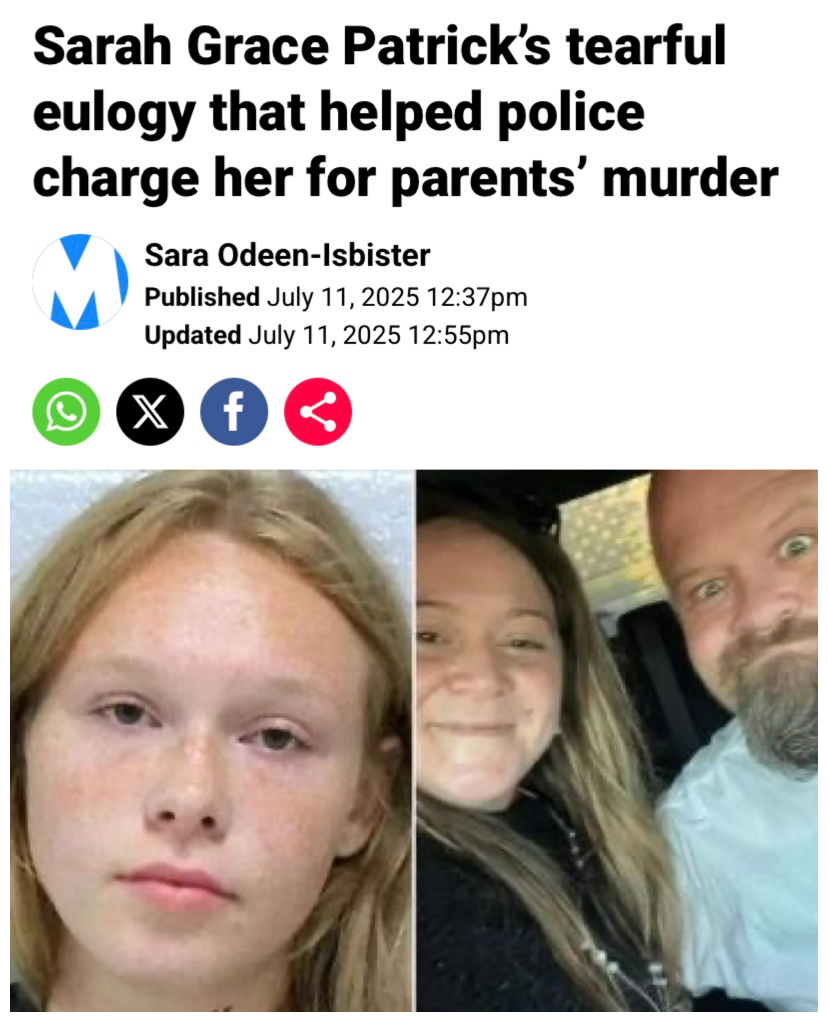Image resolution: width=828 pixels, height=1022 pixels.
Task: Click the bold 'Published' label
Action: point(202,297)
